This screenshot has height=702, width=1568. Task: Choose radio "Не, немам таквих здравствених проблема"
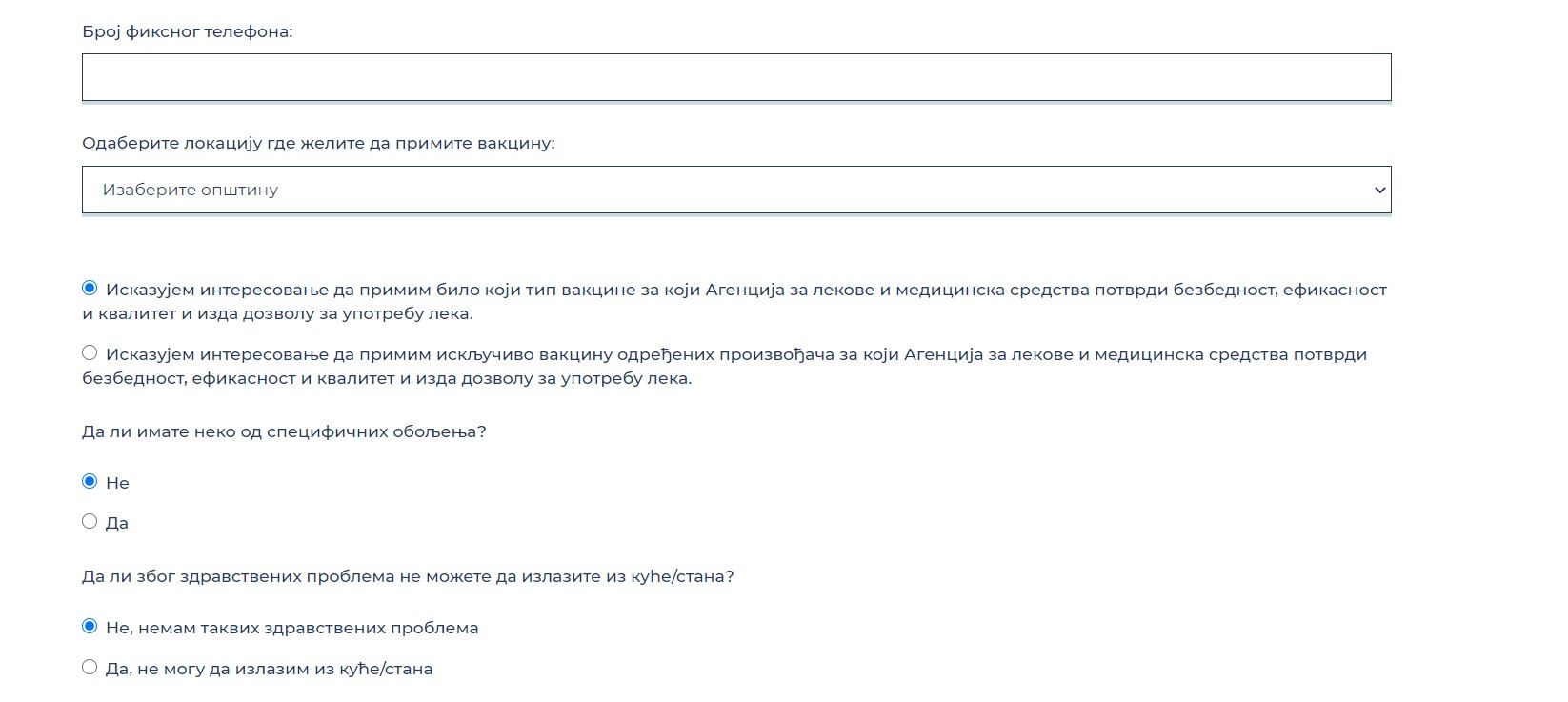tap(90, 626)
